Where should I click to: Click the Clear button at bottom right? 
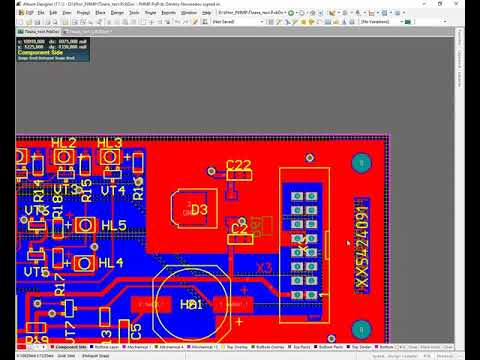pyautogui.click(x=448, y=347)
